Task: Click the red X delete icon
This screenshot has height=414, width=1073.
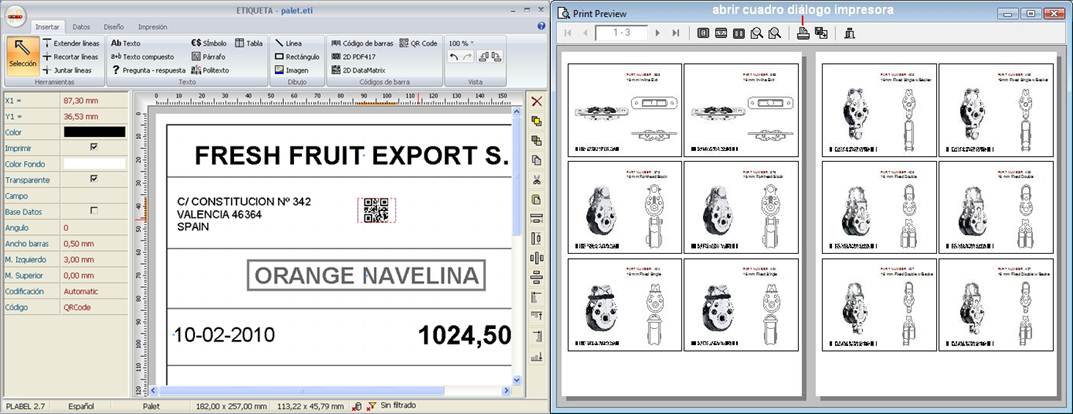Action: [536, 101]
